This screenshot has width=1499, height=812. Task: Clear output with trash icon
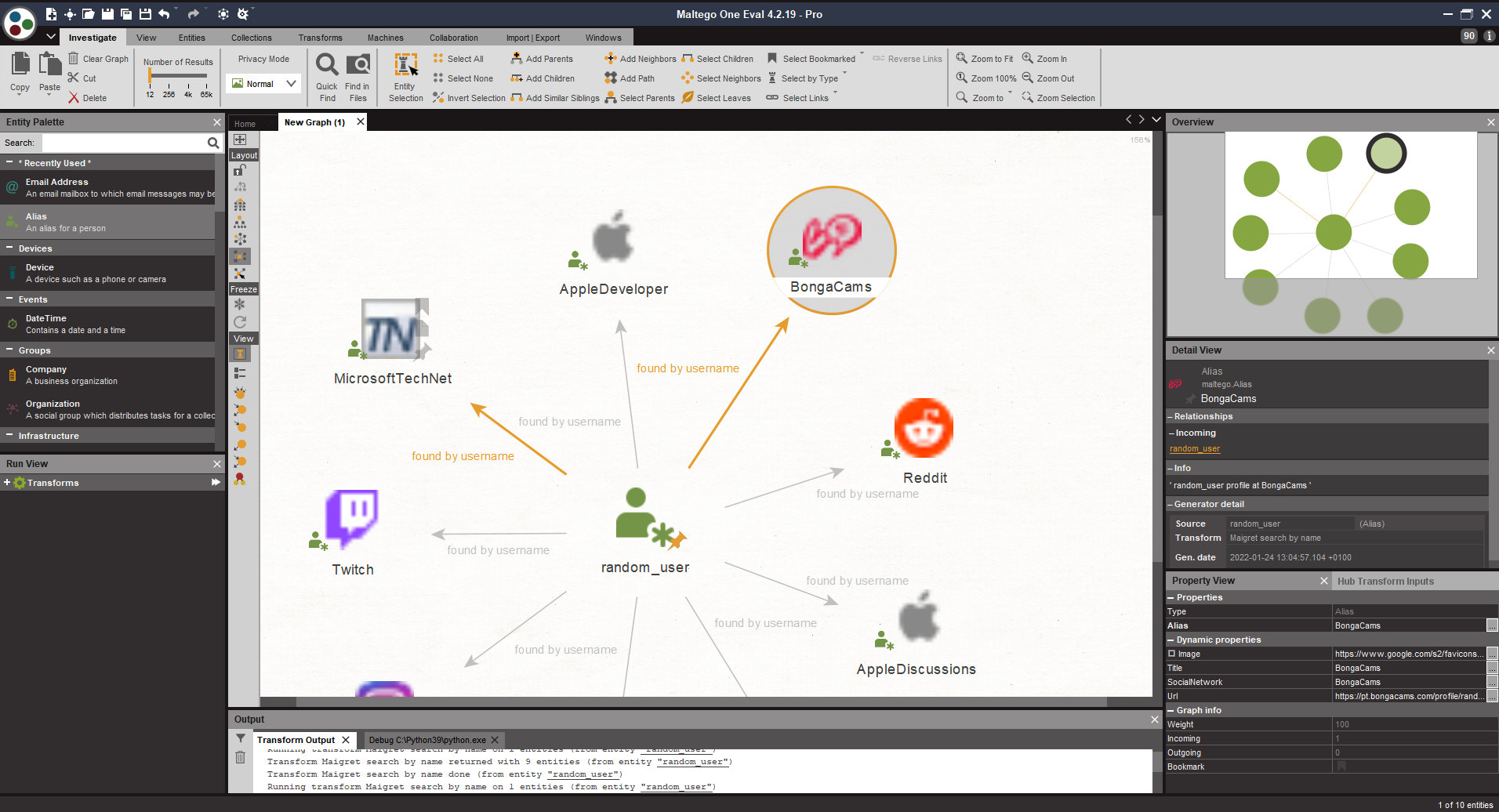[241, 757]
